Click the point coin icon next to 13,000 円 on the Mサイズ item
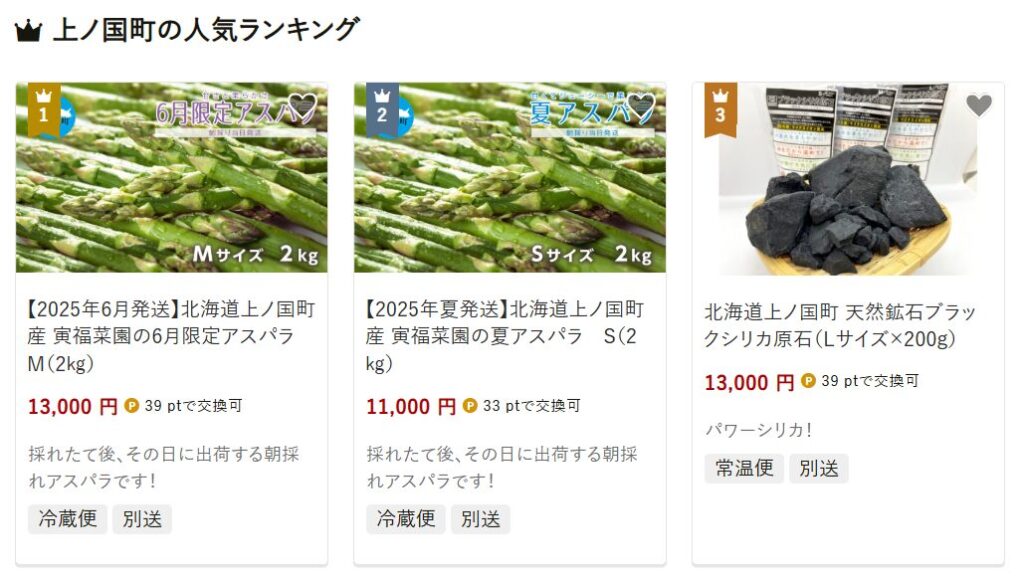 pos(132,406)
